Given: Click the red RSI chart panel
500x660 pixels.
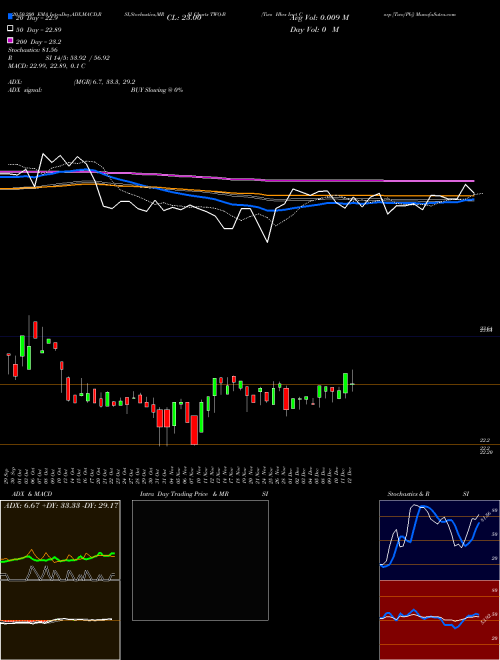Looking at the screenshot, I should click(x=439, y=620).
